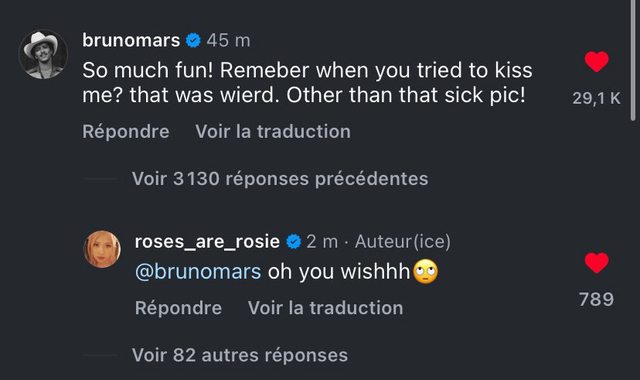This screenshot has width=640, height=380.
Task: Click the vertical scrollbar at the right edge
Action: click(x=633, y=61)
